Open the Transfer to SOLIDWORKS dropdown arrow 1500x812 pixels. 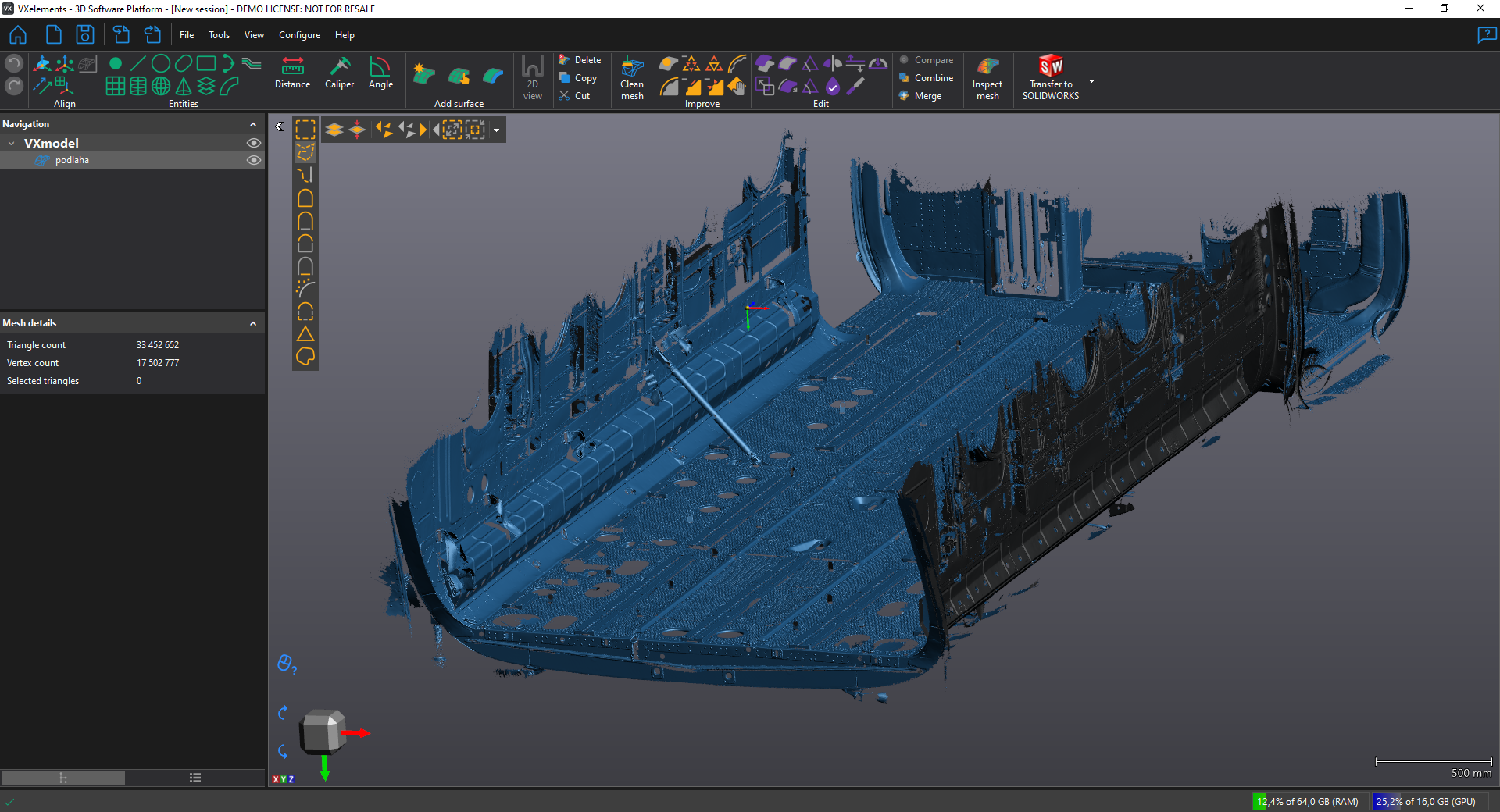click(1091, 81)
